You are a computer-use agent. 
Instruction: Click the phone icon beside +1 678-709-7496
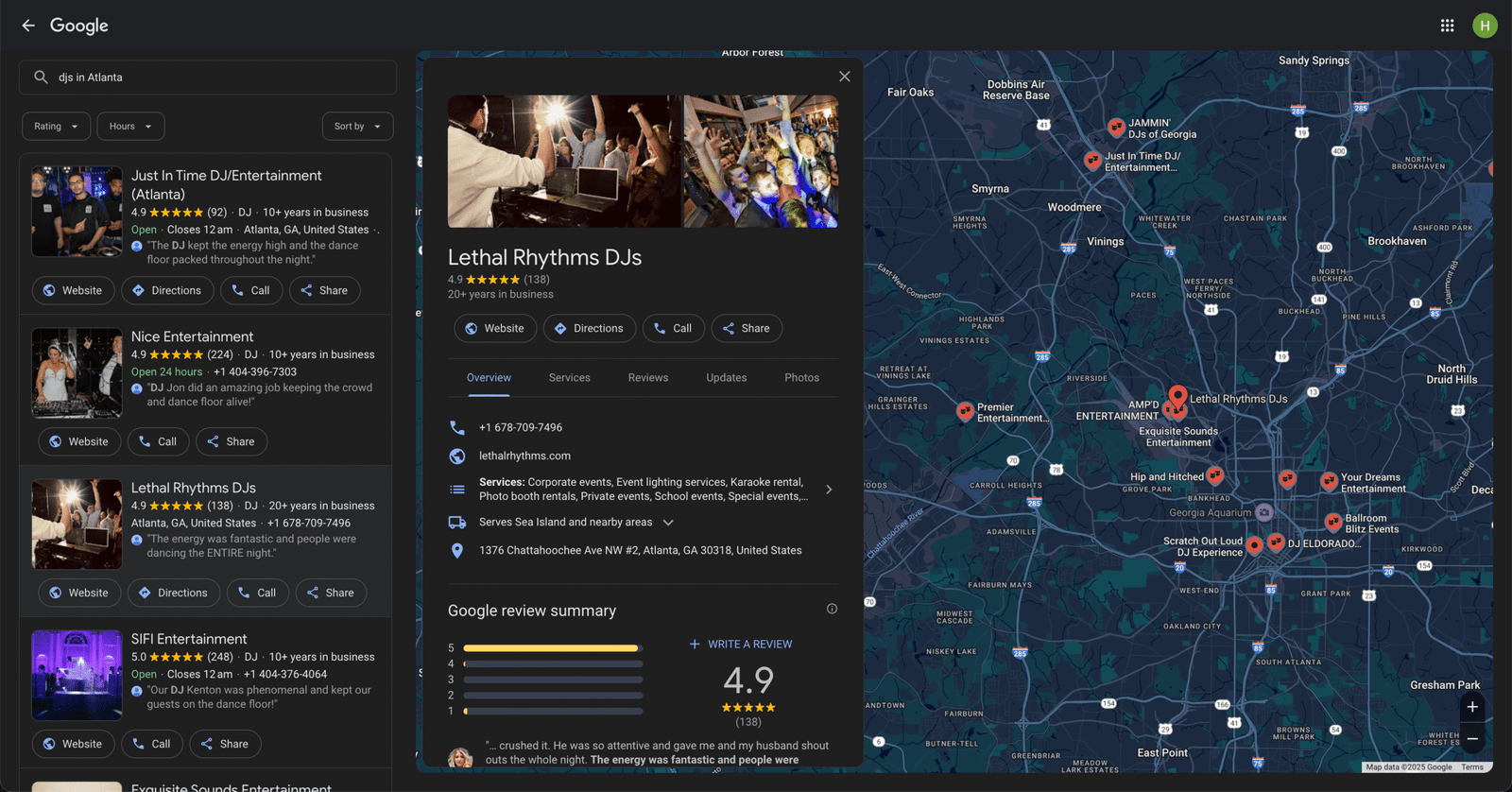pos(457,427)
